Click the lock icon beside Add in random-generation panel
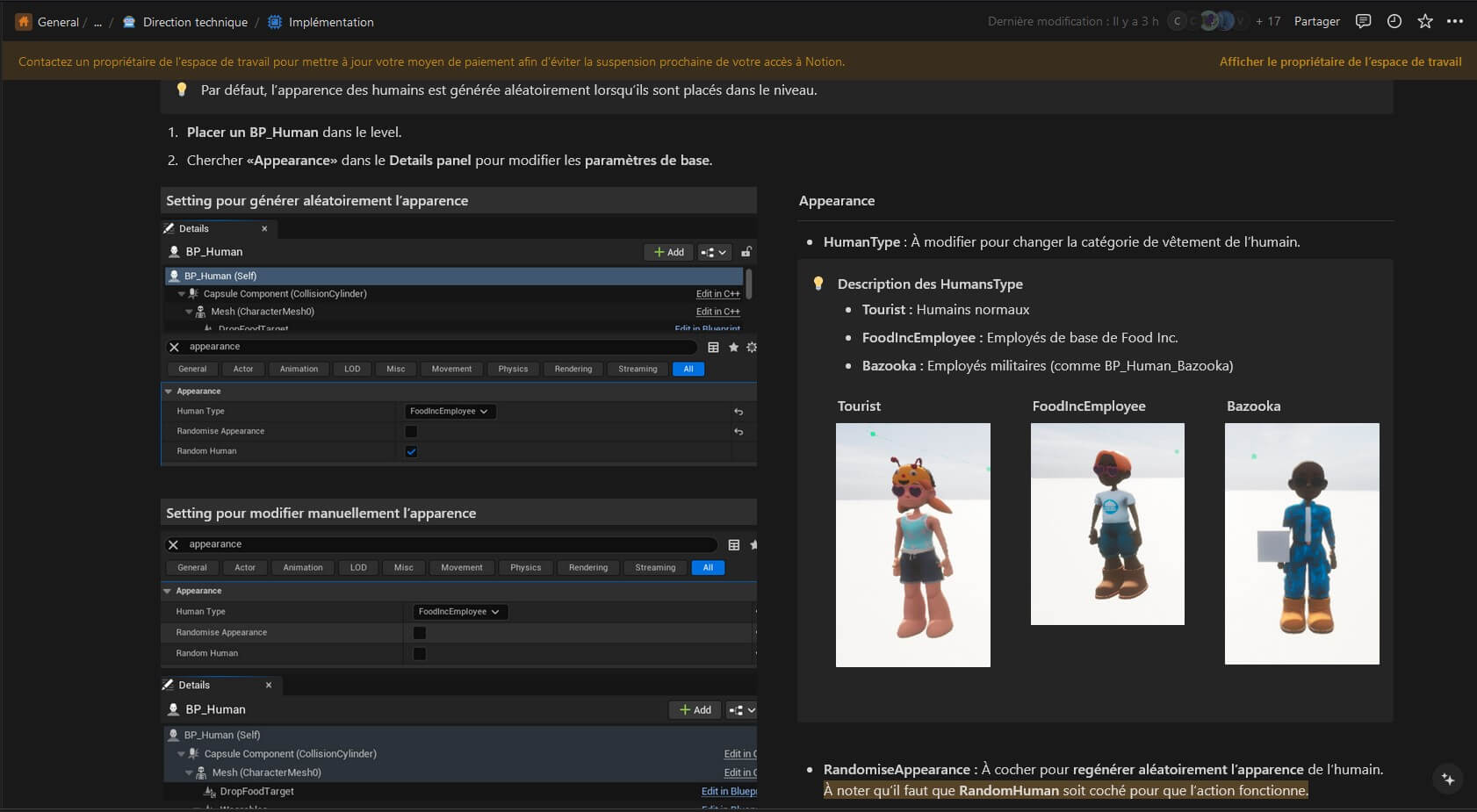The width and height of the screenshot is (1477, 812). point(746,252)
